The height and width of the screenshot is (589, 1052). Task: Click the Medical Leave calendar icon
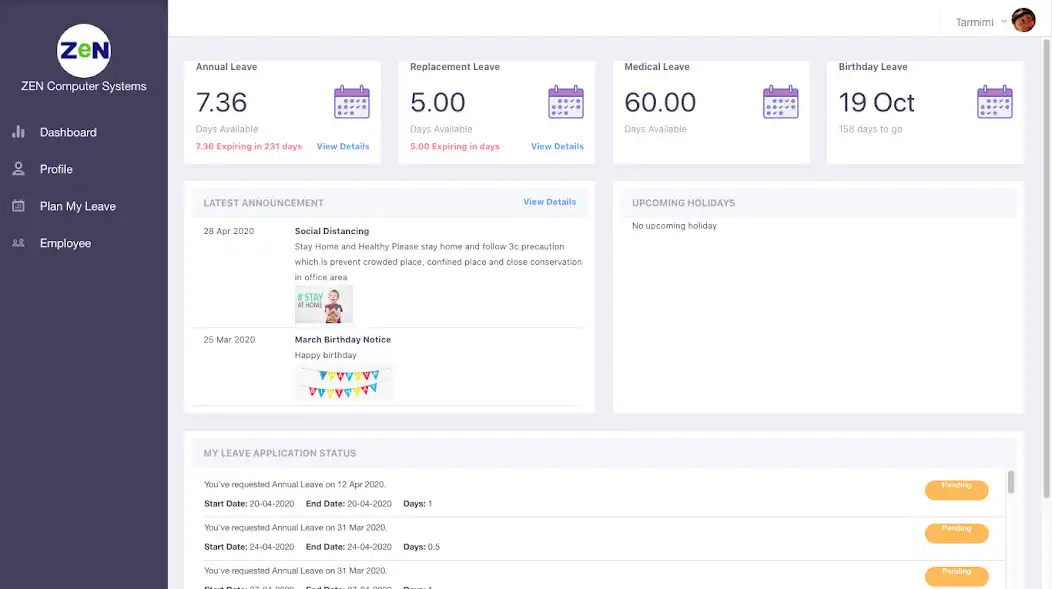780,102
